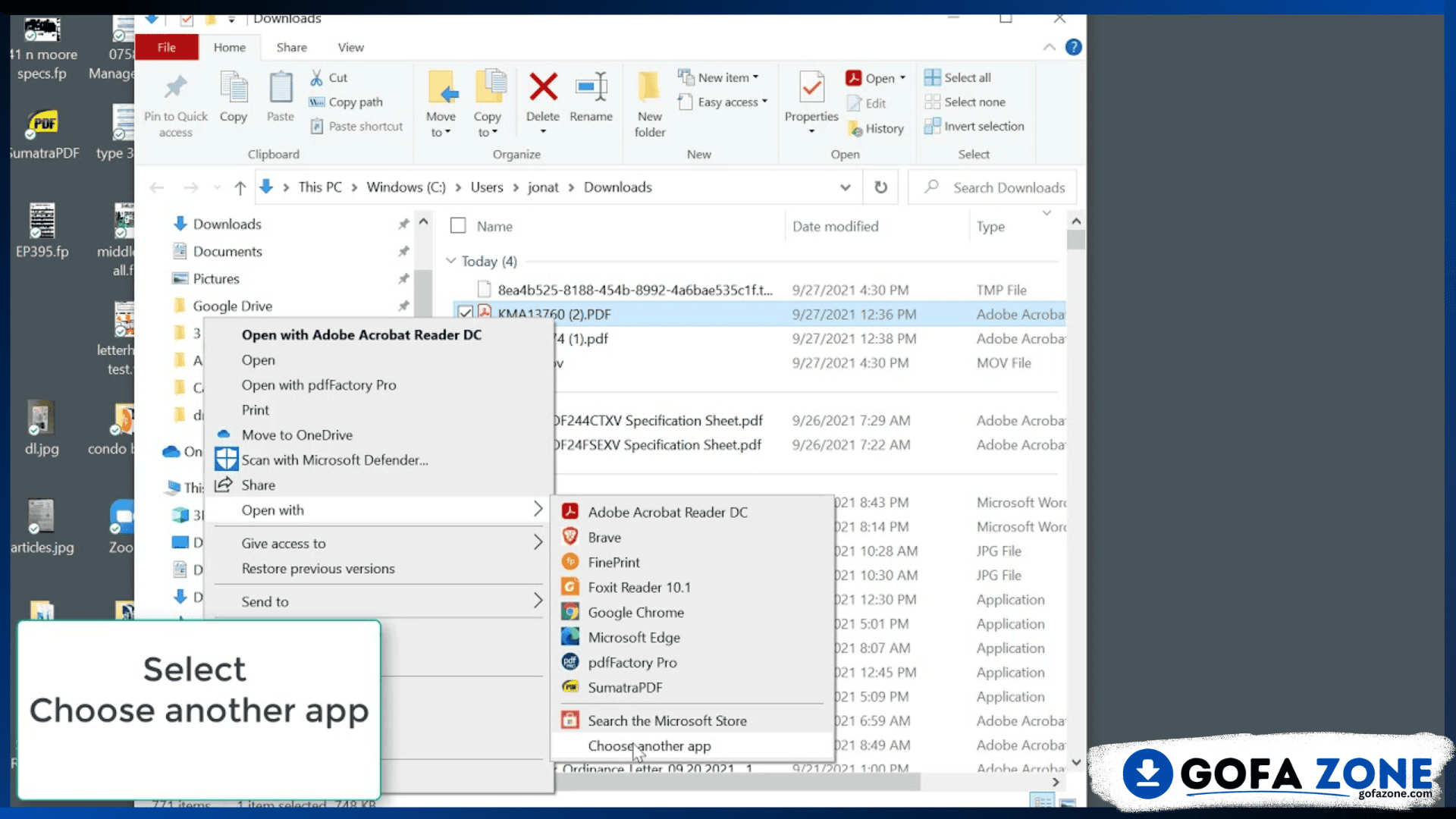Click Copy path in the ribbon

click(346, 102)
